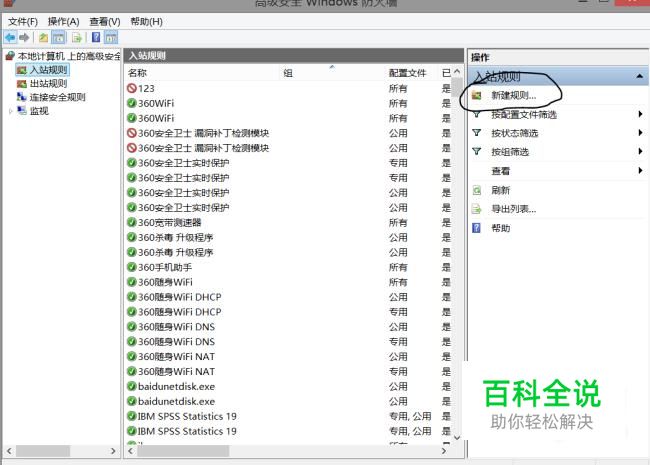This screenshot has height=465, width=650.
Task: Select 出站规则 in the left tree
Action: [49, 84]
